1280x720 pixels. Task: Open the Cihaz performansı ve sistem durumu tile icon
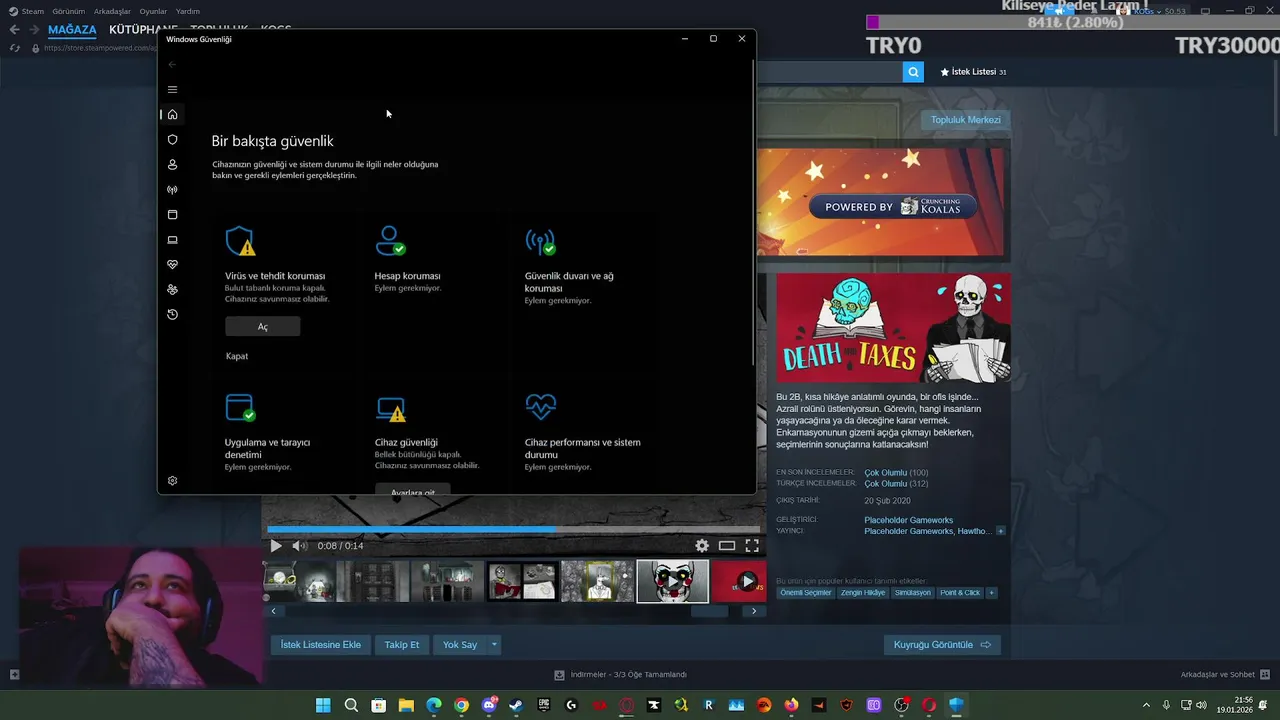point(540,406)
